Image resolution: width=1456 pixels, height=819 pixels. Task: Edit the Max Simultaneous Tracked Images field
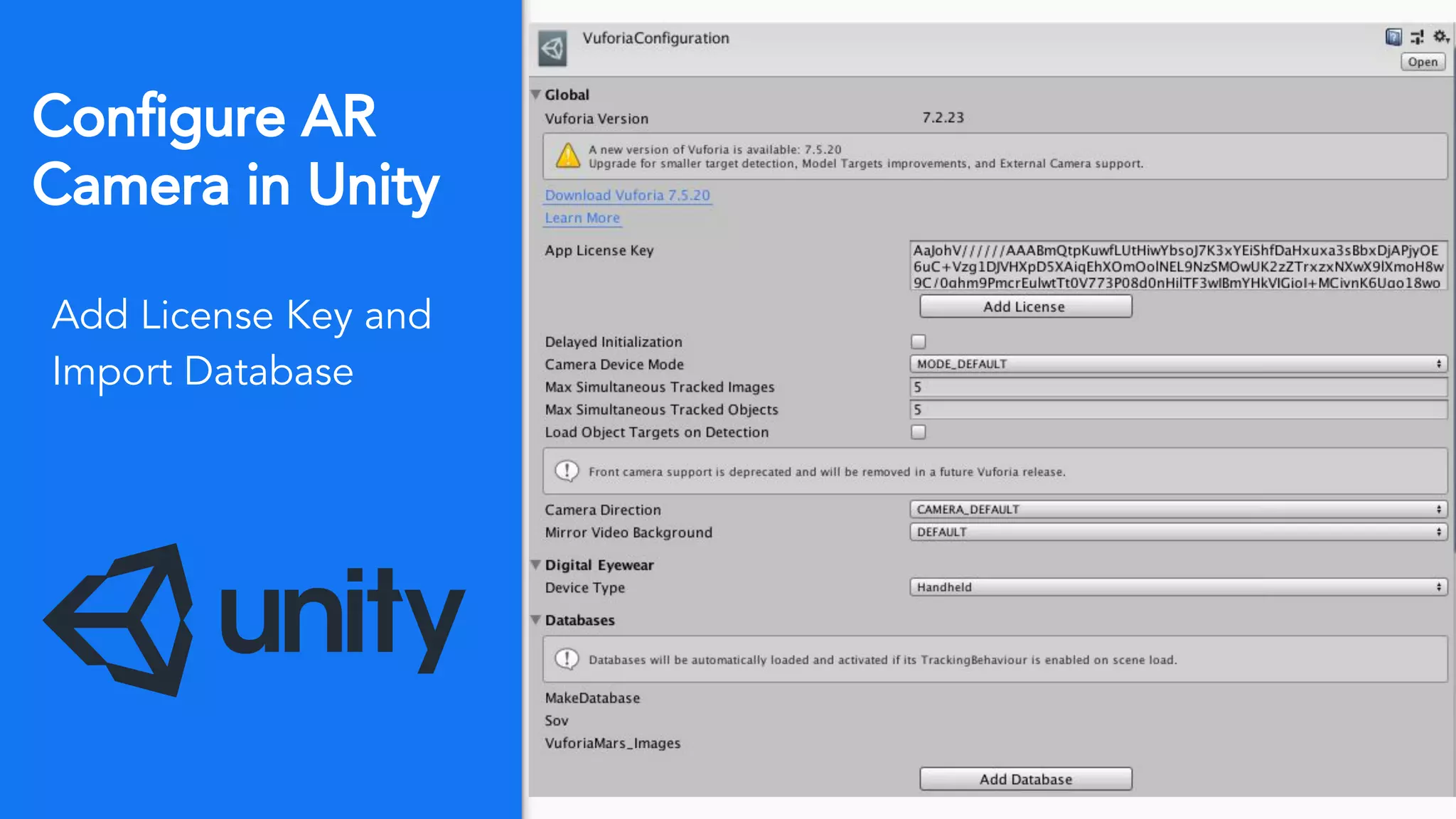point(1178,387)
